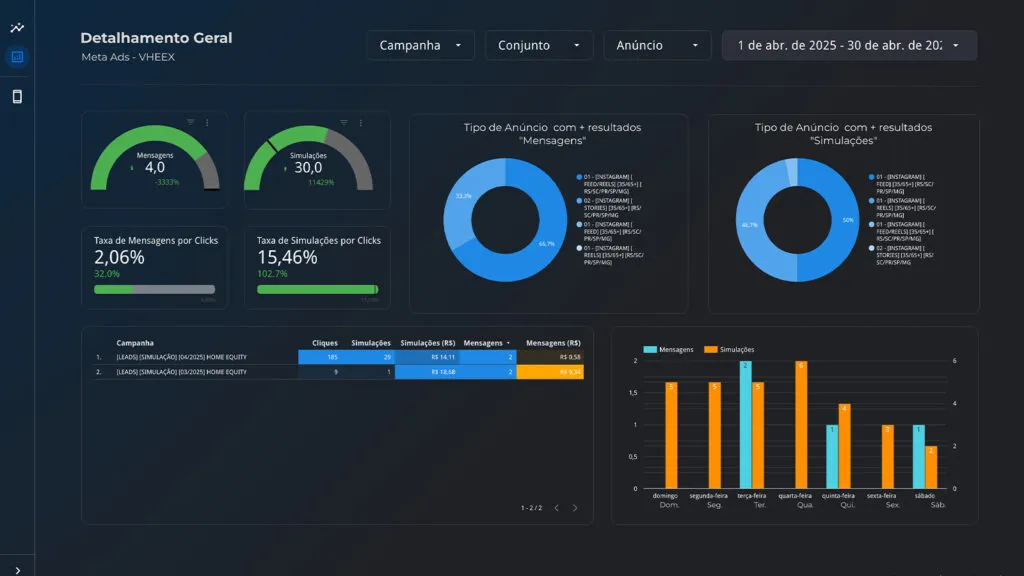Sort table by Cliques column header
The height and width of the screenshot is (576, 1024).
[325, 343]
